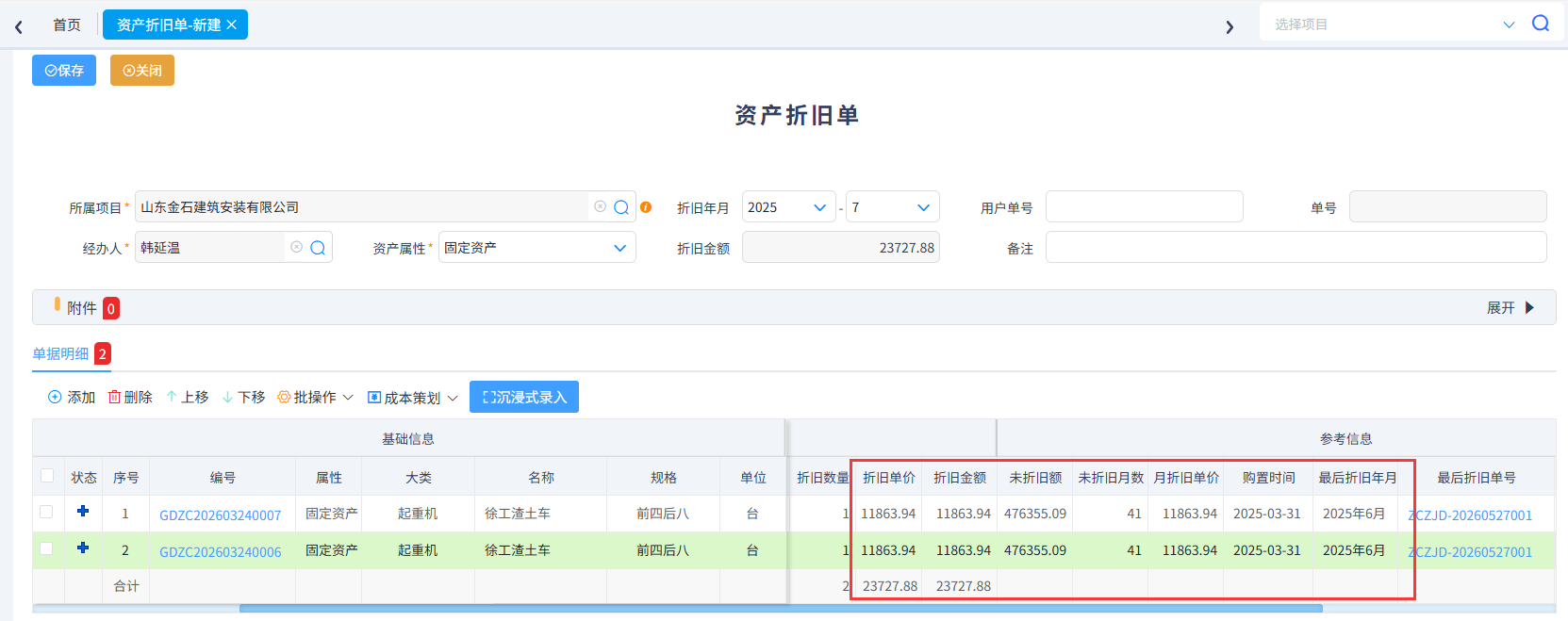The width and height of the screenshot is (1568, 621).
Task: Click the blue plus icon in row 1
Action: (x=83, y=511)
